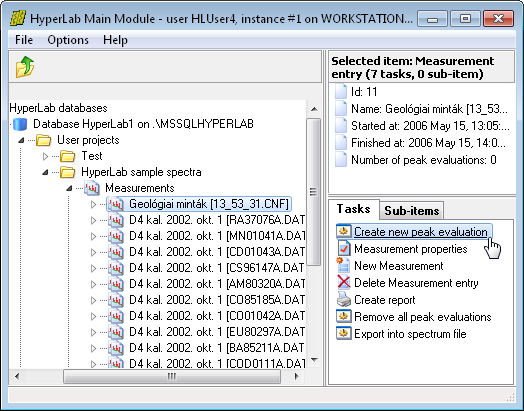Click the New Measurement document icon
The height and width of the screenshot is (411, 524).
344,266
